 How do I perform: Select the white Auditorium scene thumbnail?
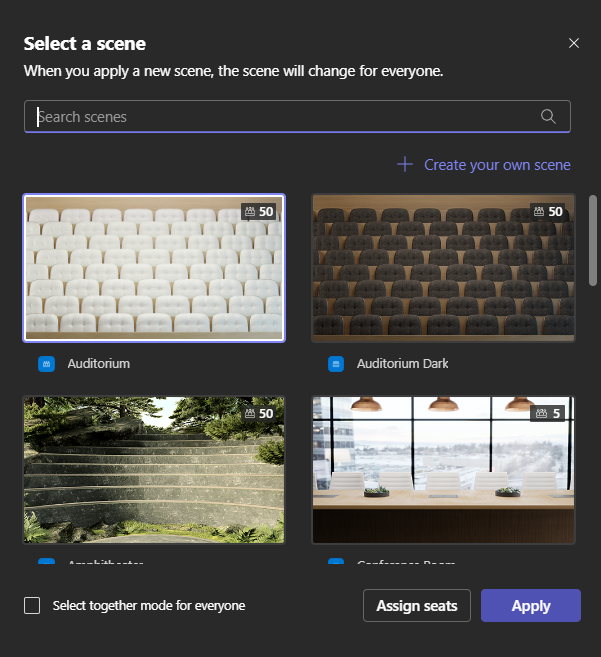click(x=154, y=268)
